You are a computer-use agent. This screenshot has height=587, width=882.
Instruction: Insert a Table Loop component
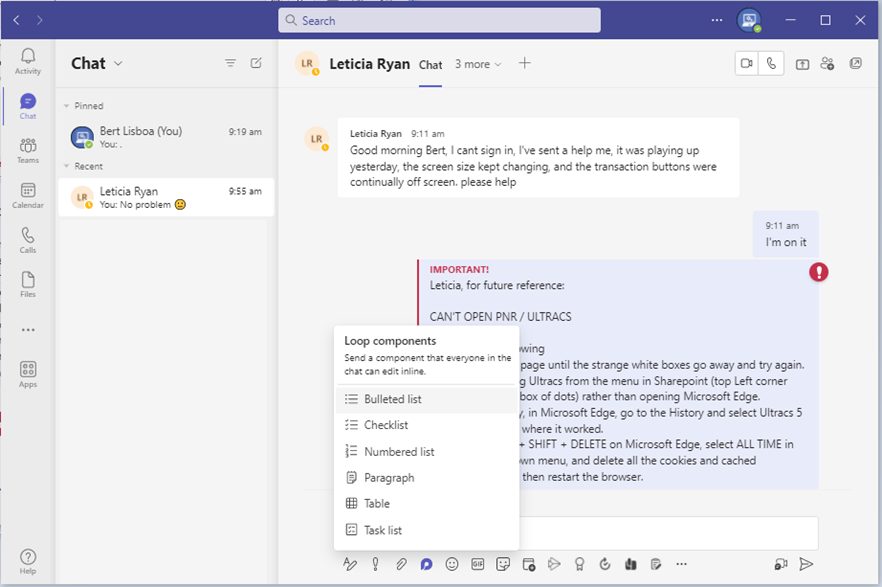point(426,504)
